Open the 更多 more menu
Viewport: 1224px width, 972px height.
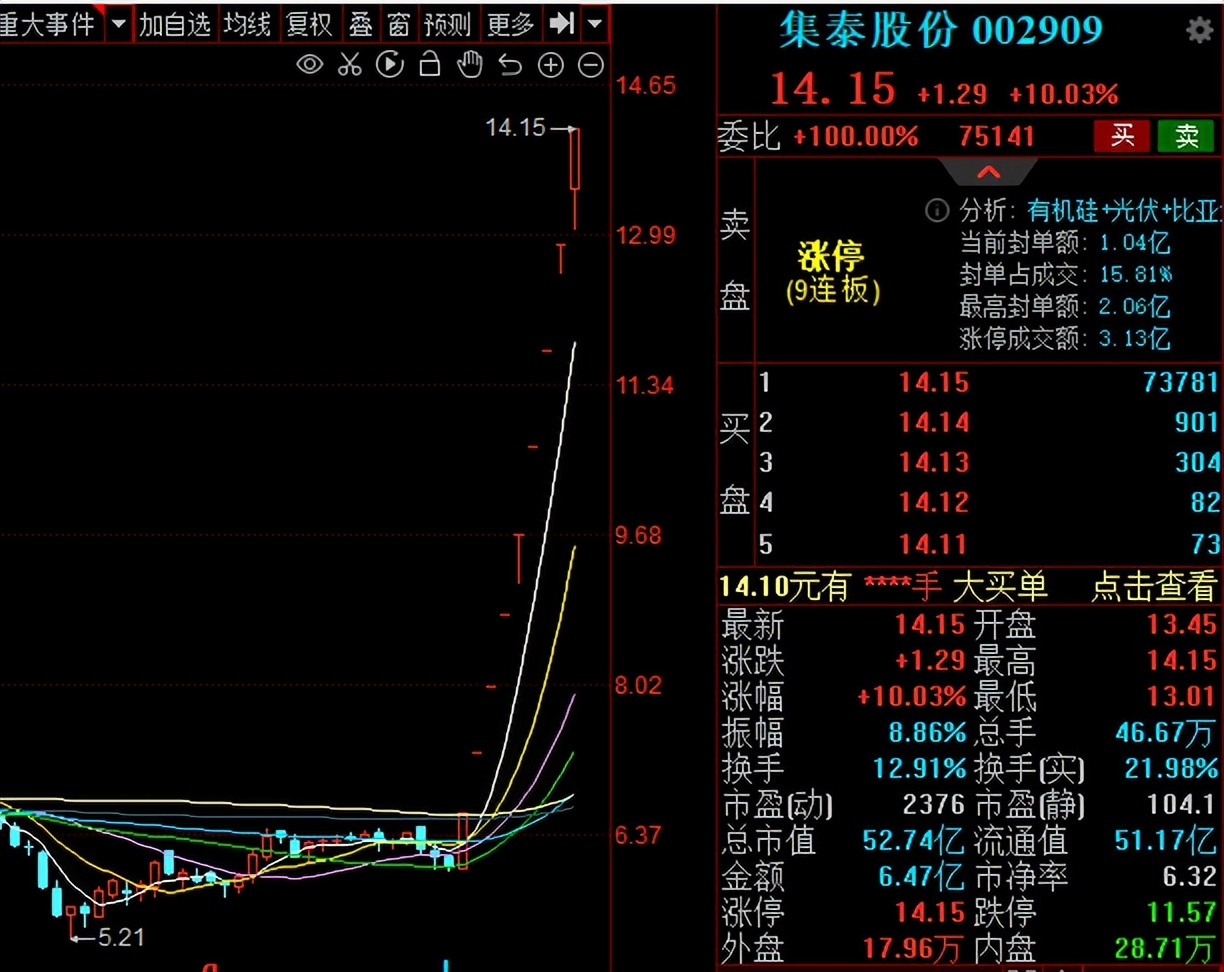coord(511,23)
